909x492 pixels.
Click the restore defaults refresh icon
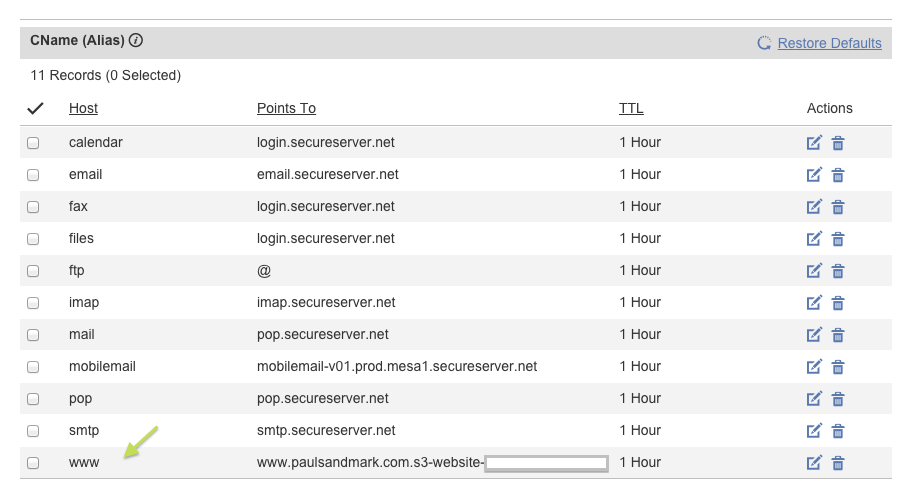[764, 43]
